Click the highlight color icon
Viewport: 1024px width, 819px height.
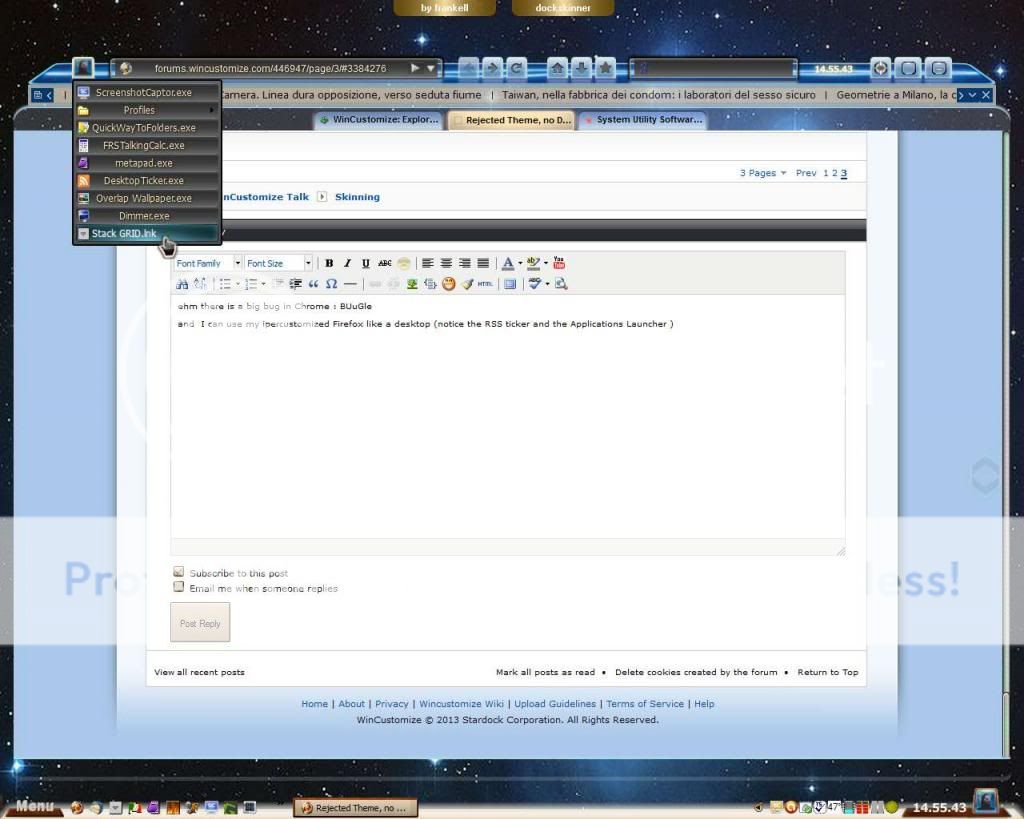coord(533,263)
